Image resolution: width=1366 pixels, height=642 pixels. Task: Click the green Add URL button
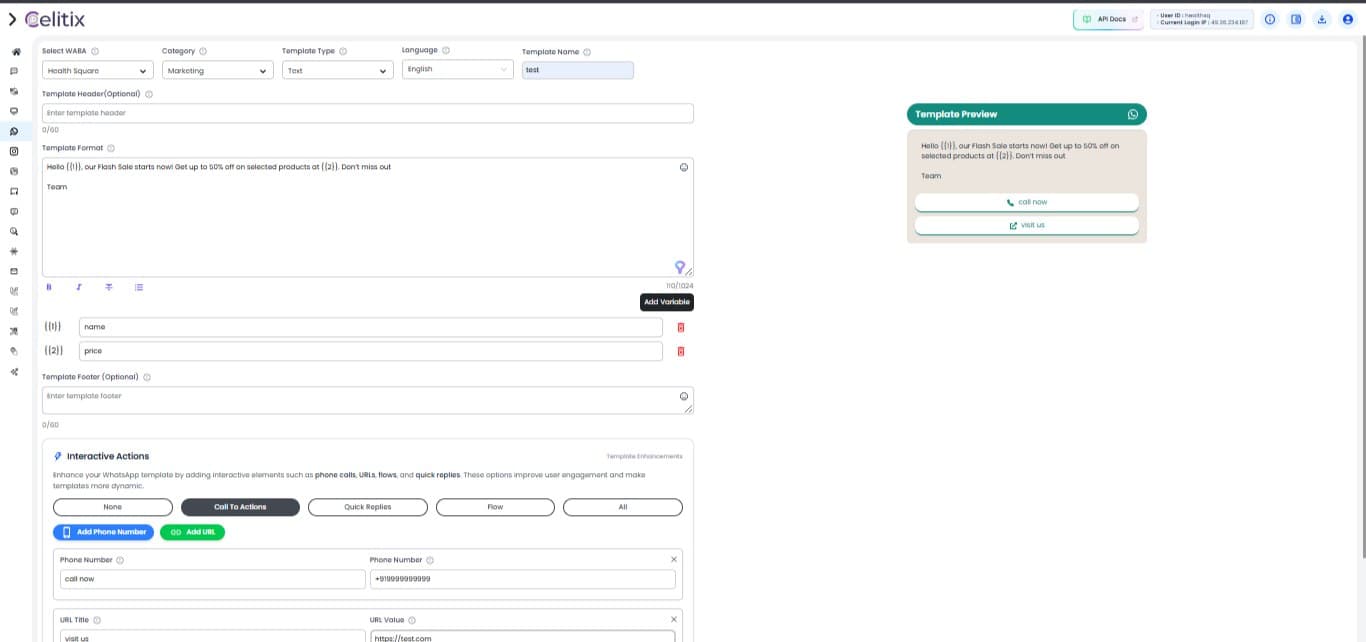click(x=193, y=532)
